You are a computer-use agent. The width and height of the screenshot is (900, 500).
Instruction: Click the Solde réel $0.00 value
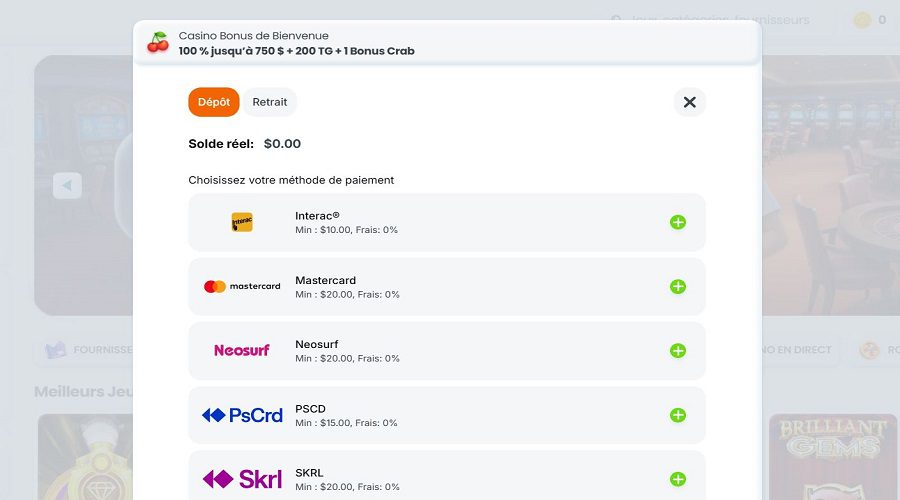click(x=282, y=144)
